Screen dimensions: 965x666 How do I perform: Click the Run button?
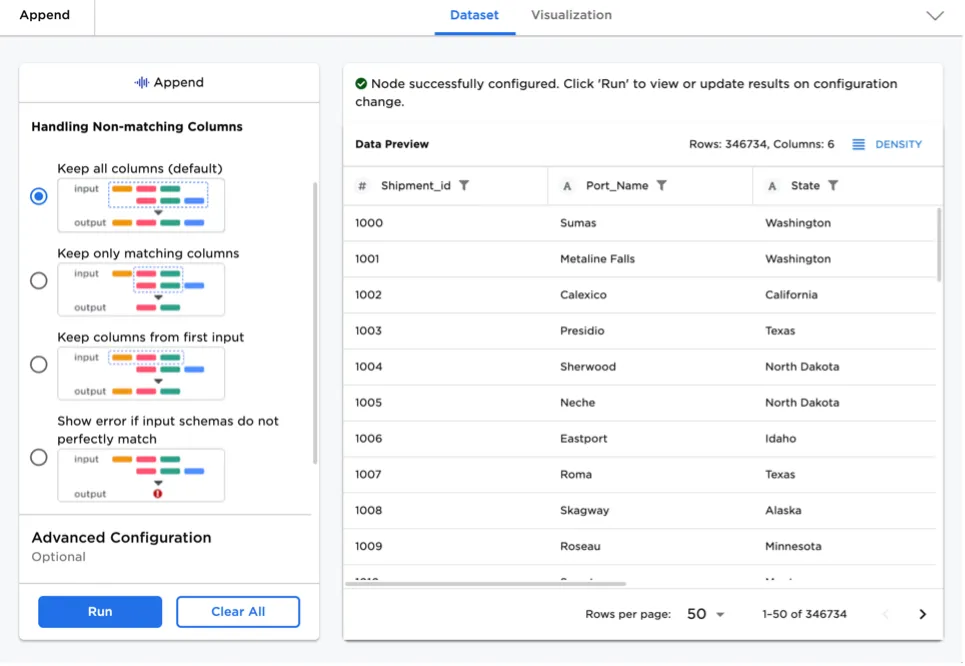pyautogui.click(x=100, y=612)
